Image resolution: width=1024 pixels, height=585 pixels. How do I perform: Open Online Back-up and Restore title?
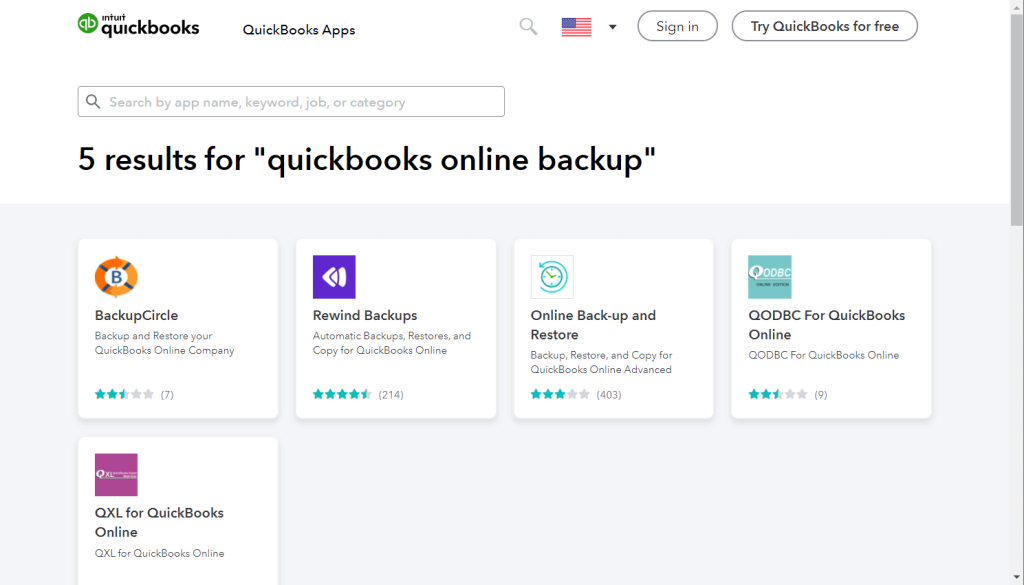point(593,325)
